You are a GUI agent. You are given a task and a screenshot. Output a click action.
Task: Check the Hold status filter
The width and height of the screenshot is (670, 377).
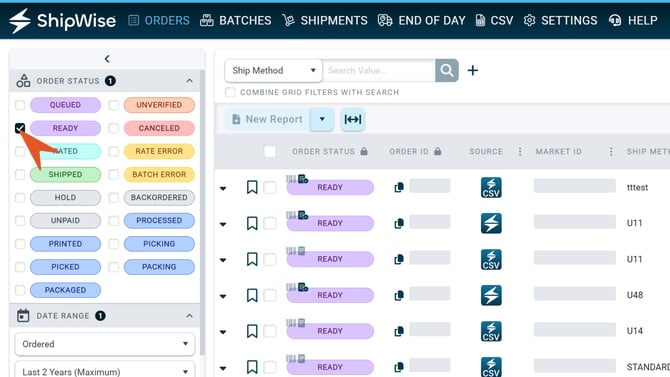click(x=20, y=197)
